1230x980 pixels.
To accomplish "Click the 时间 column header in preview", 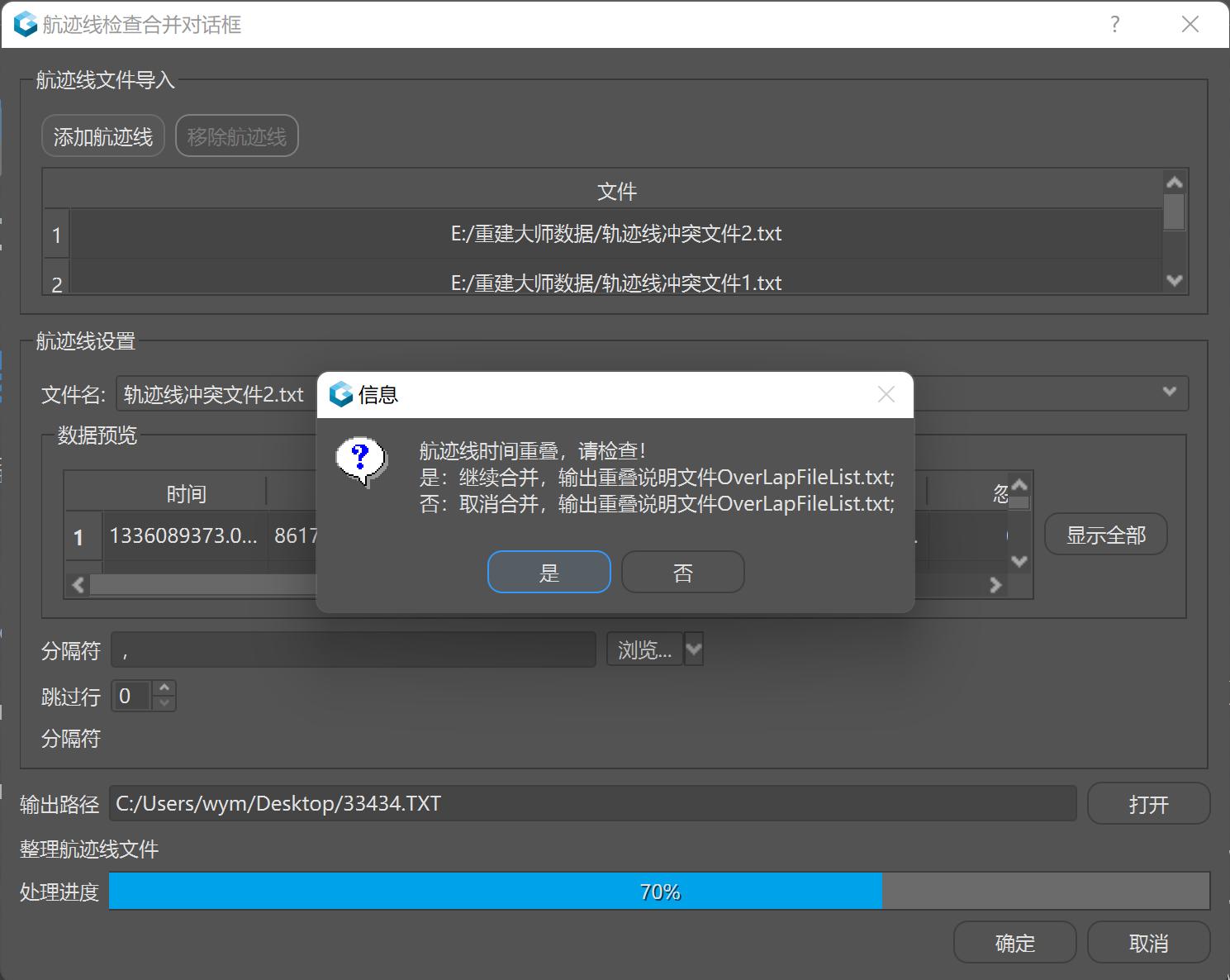I will pyautogui.click(x=187, y=494).
